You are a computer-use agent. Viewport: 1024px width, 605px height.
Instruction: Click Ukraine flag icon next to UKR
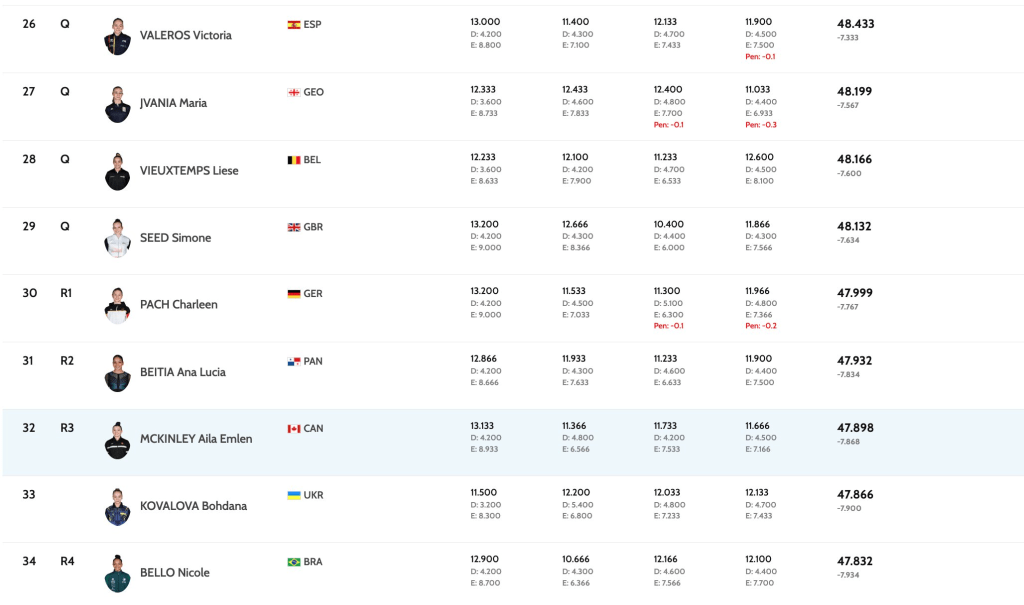pyautogui.click(x=294, y=495)
